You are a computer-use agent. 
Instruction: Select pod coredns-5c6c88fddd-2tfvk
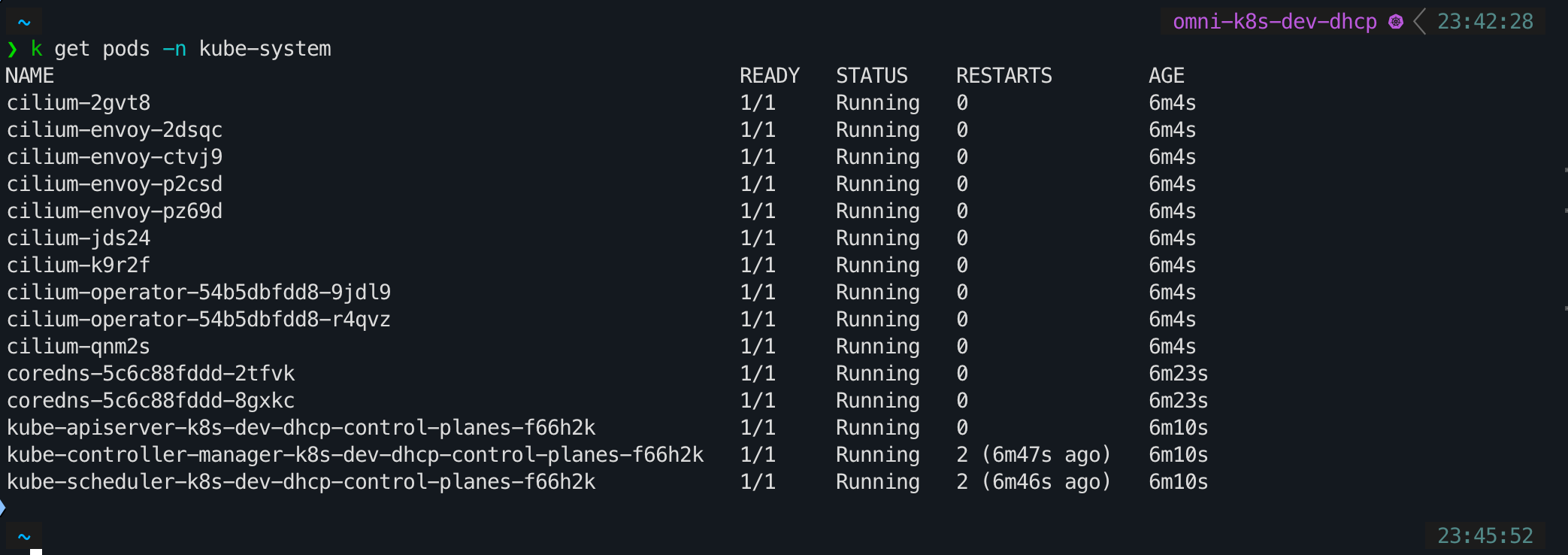[150, 374]
